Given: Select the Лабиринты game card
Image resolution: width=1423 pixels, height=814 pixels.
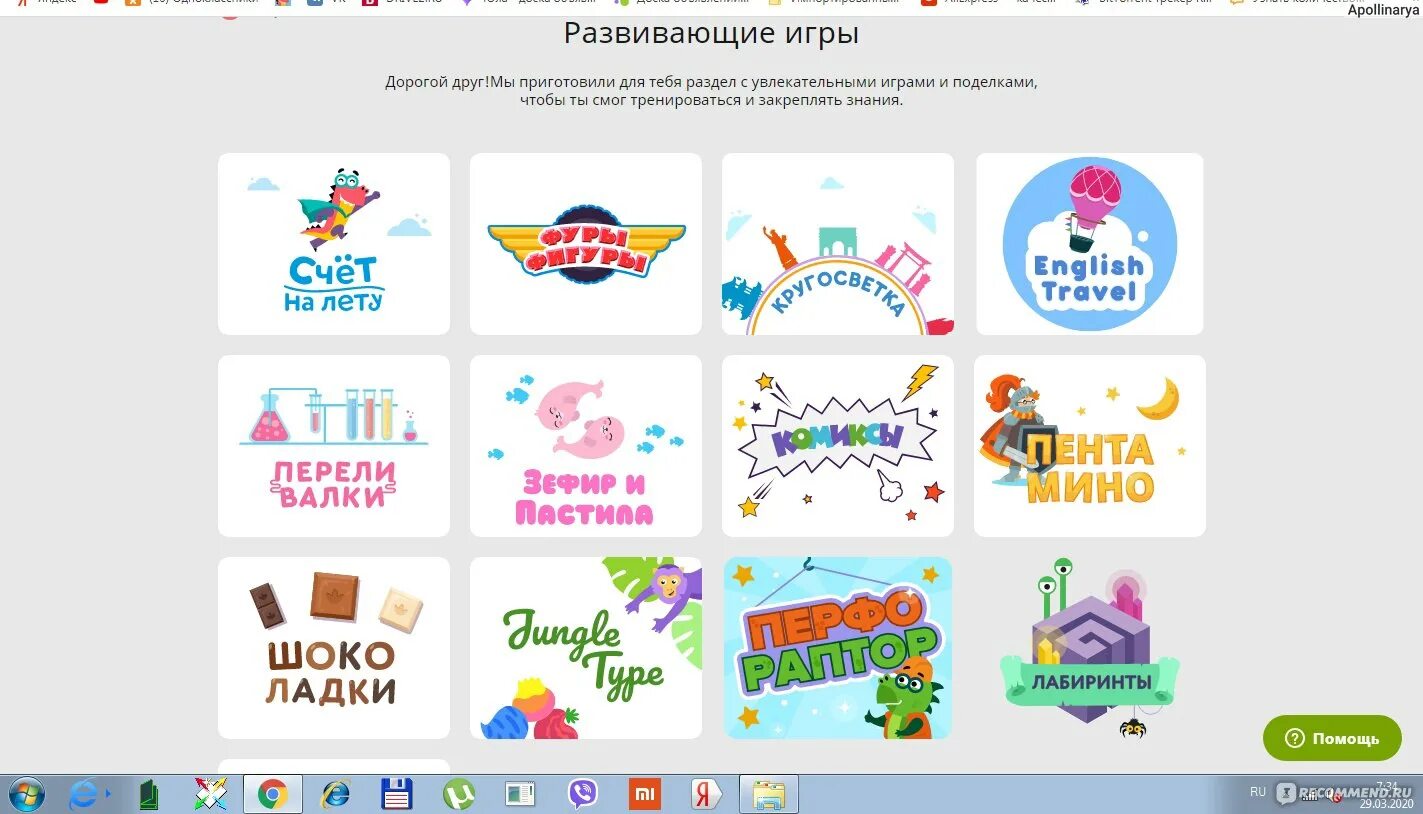Looking at the screenshot, I should coord(1090,648).
